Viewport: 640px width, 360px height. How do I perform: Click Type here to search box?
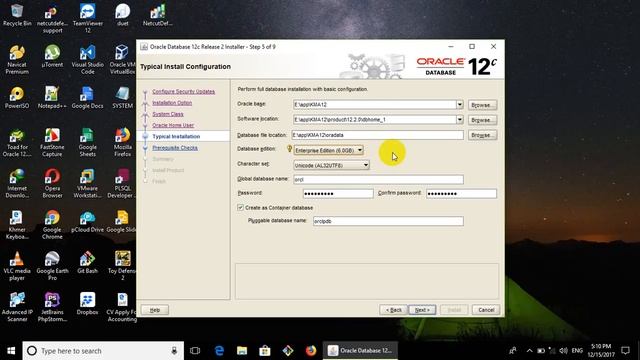click(103, 351)
